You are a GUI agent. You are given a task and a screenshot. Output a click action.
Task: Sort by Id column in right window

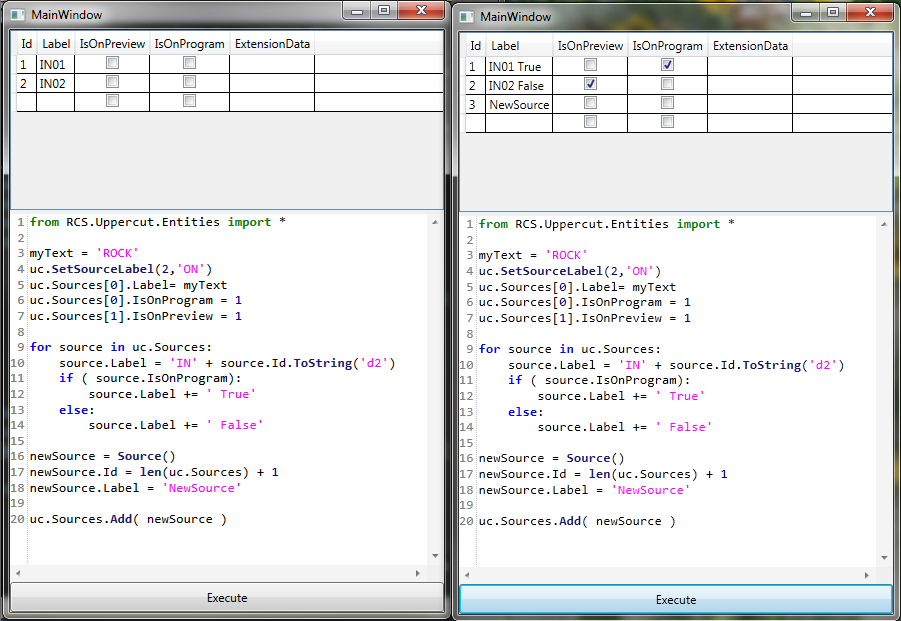(475, 46)
